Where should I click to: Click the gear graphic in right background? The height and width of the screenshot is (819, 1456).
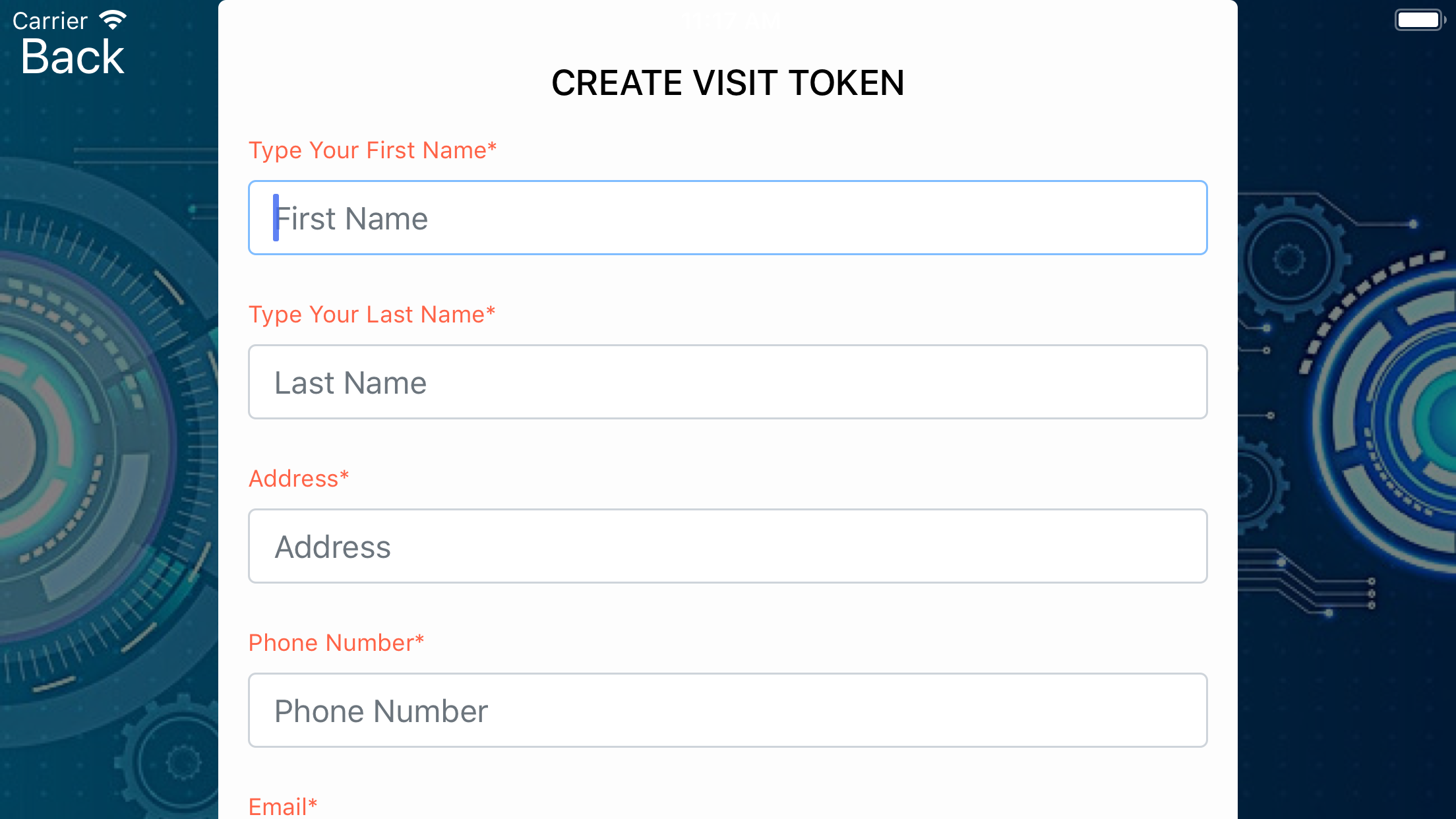(x=1289, y=258)
